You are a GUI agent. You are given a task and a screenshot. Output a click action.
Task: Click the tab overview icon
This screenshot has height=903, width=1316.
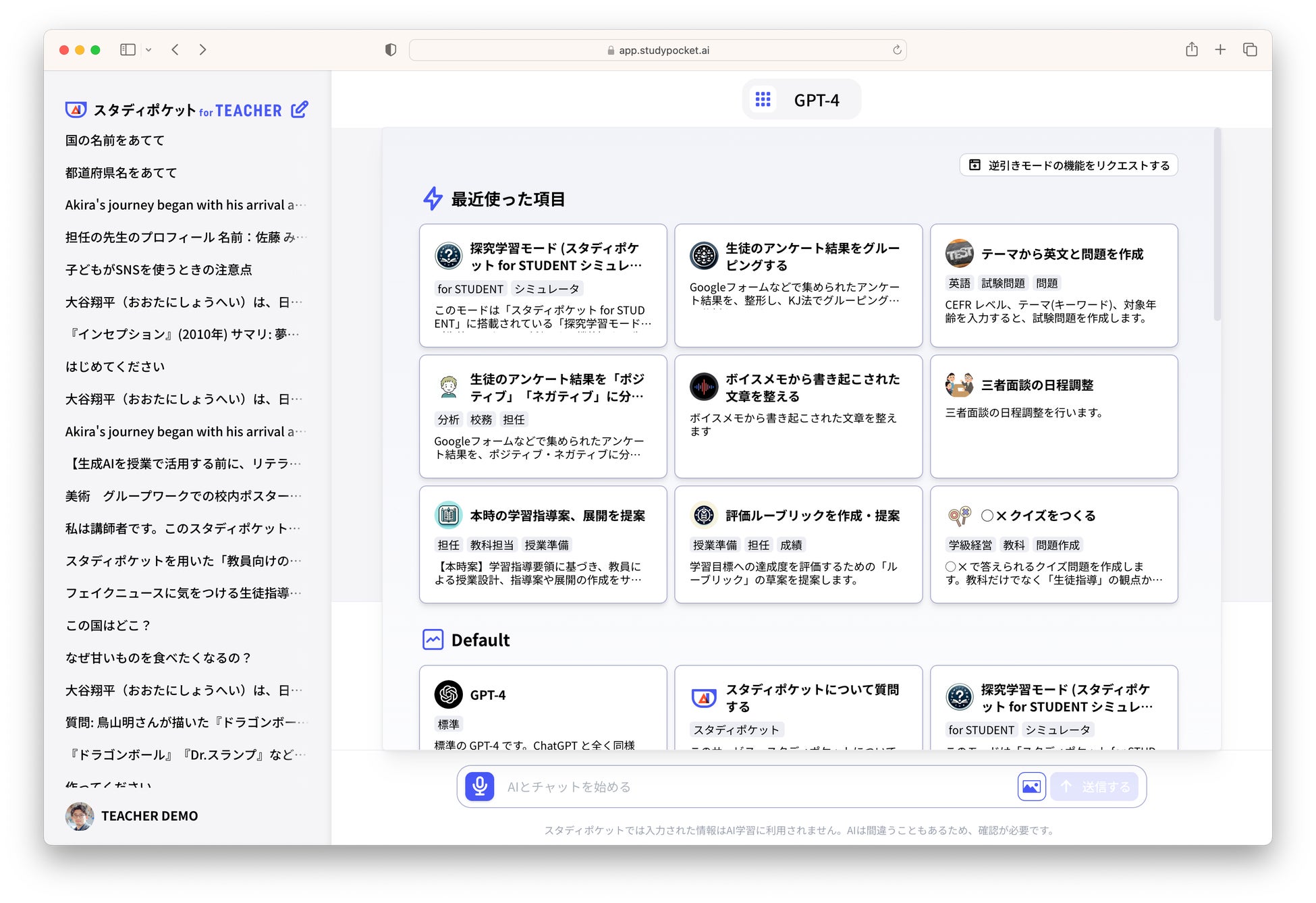(1250, 49)
